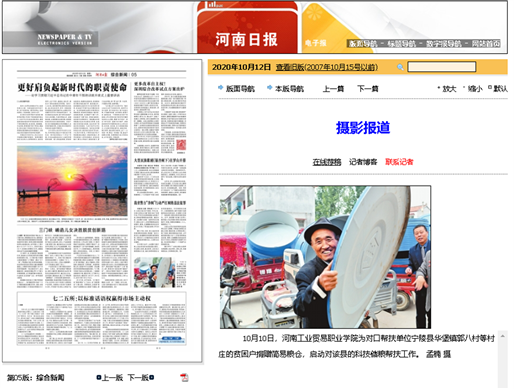Go to next article 下一篇
This screenshot has width=514, height=389.
[368, 89]
